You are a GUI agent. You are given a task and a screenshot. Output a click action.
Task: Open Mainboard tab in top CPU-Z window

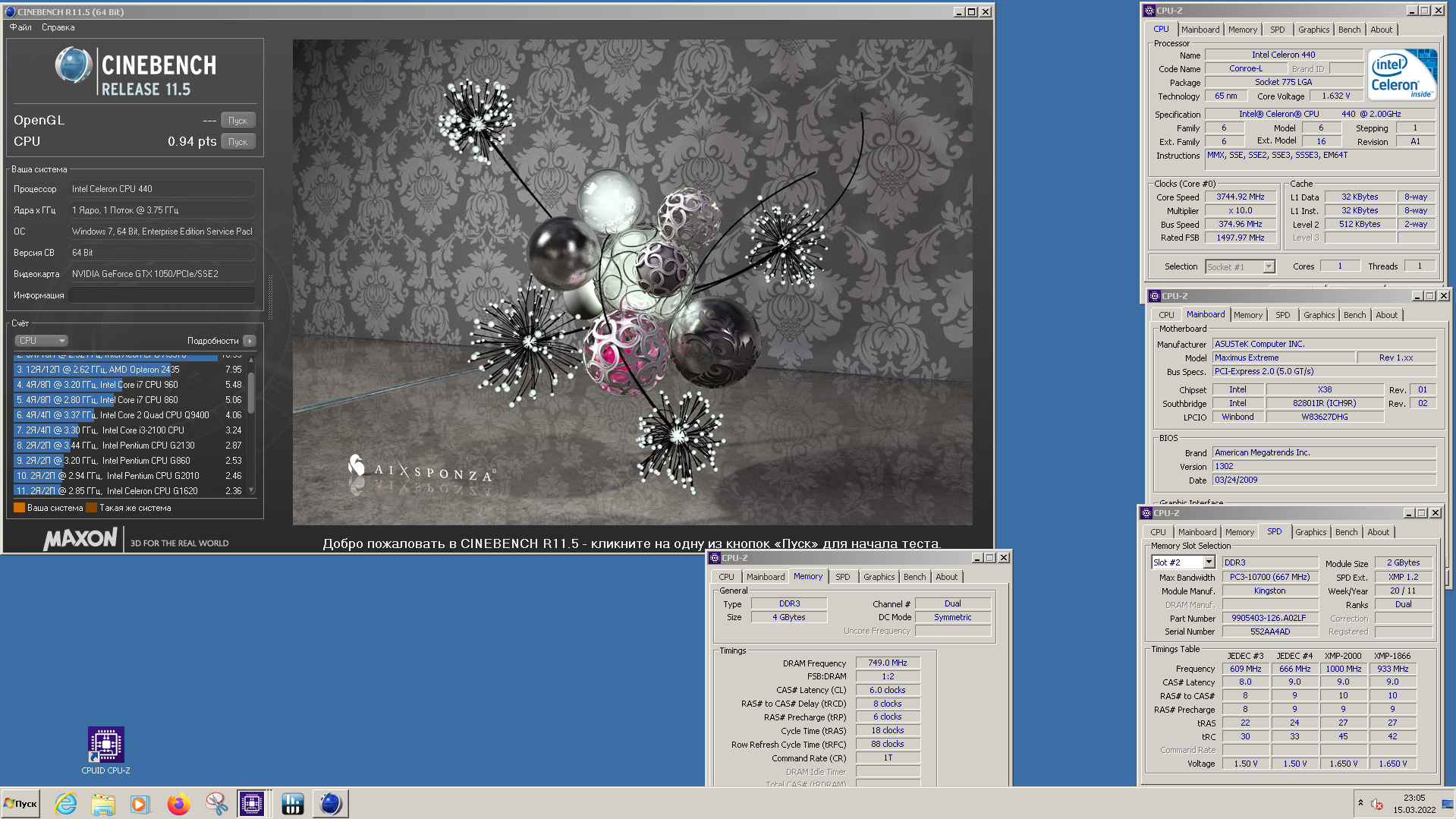(x=1200, y=30)
